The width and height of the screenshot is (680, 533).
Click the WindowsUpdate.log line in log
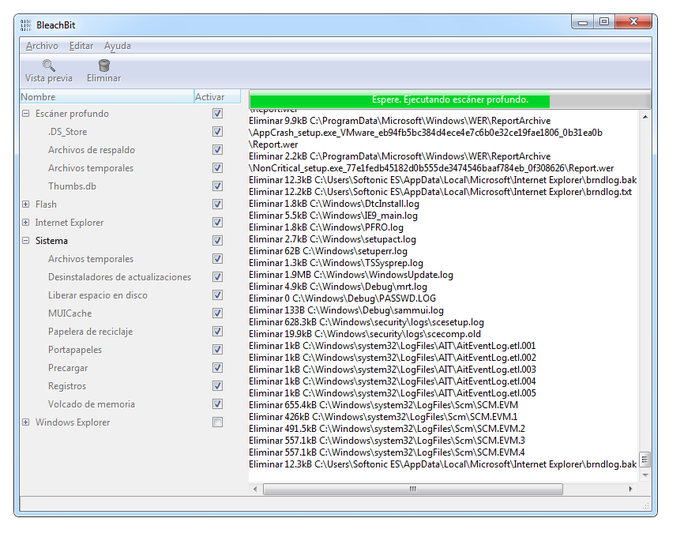[x=351, y=275]
